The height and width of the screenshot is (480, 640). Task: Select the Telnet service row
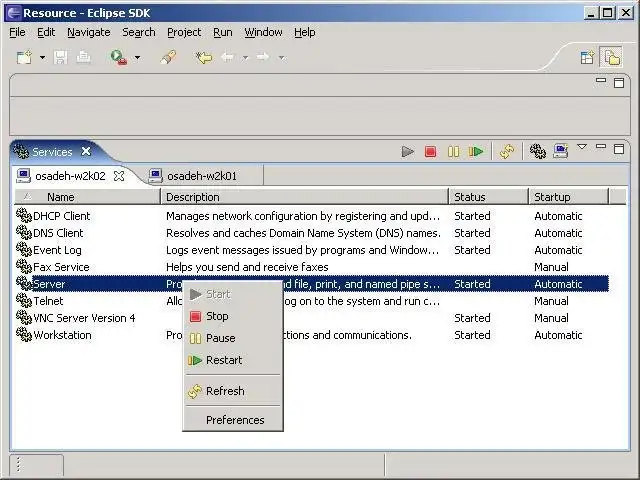312,301
